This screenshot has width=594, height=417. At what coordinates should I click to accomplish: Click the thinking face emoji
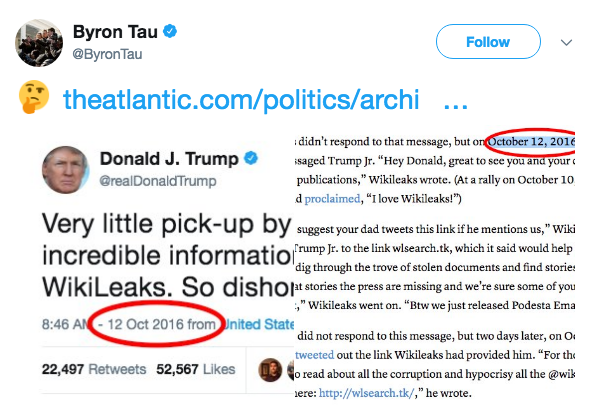34,97
